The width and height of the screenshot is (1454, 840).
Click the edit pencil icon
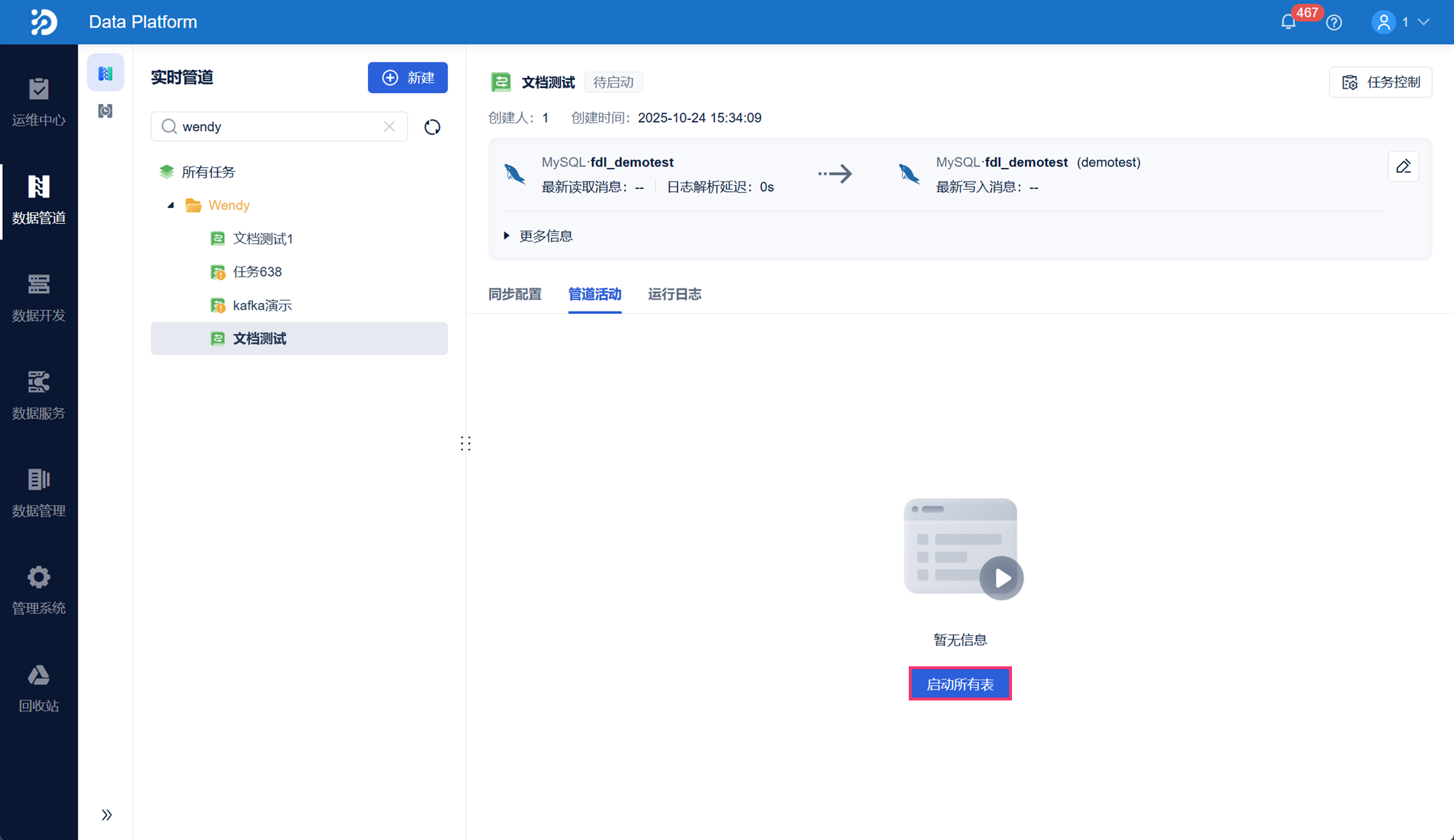1403,166
